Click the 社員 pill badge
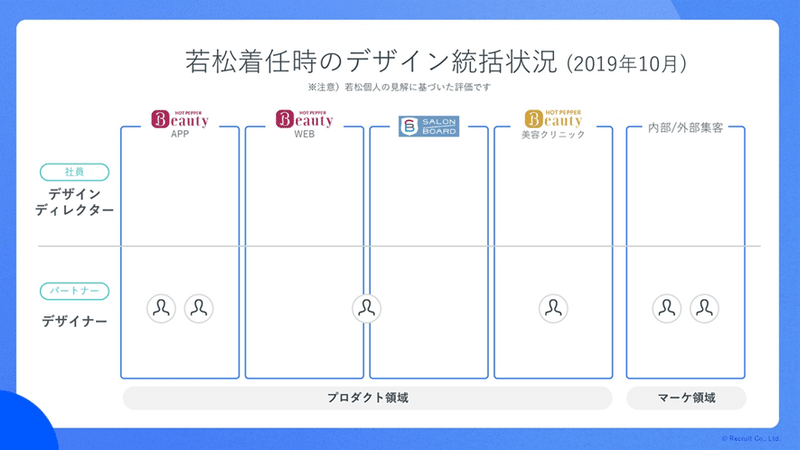 coord(74,172)
